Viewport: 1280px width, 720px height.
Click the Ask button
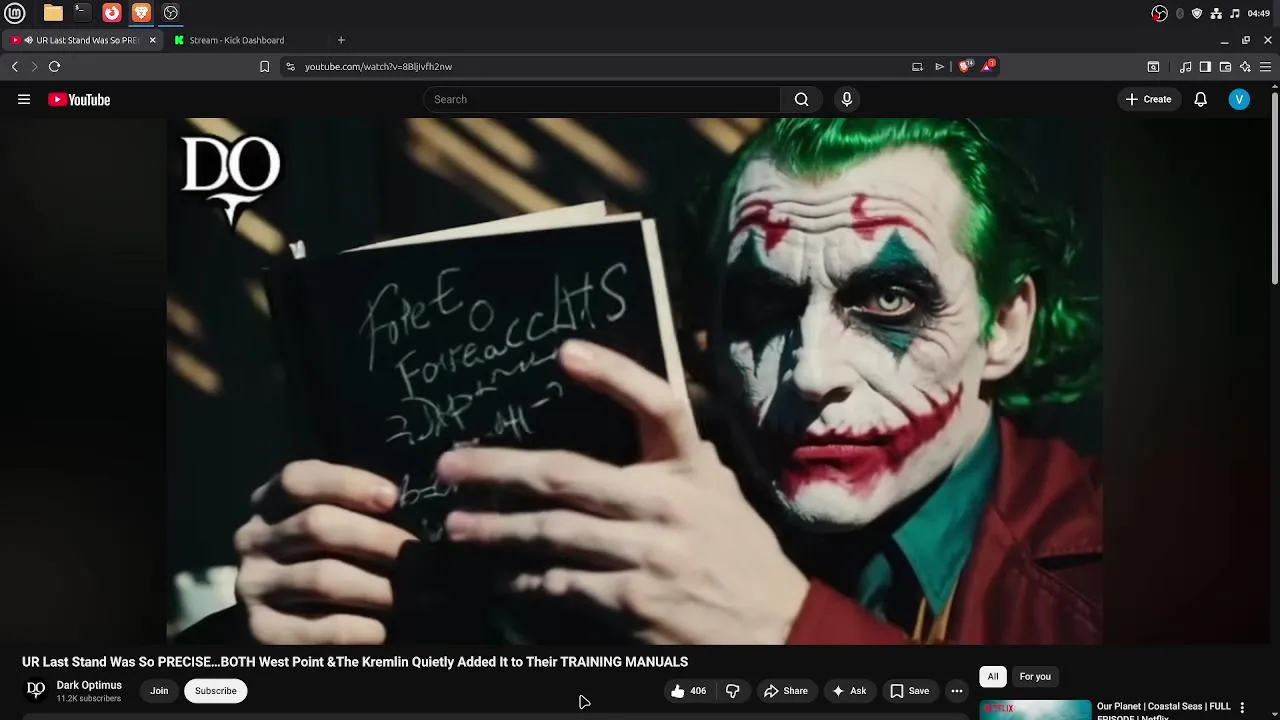848,691
